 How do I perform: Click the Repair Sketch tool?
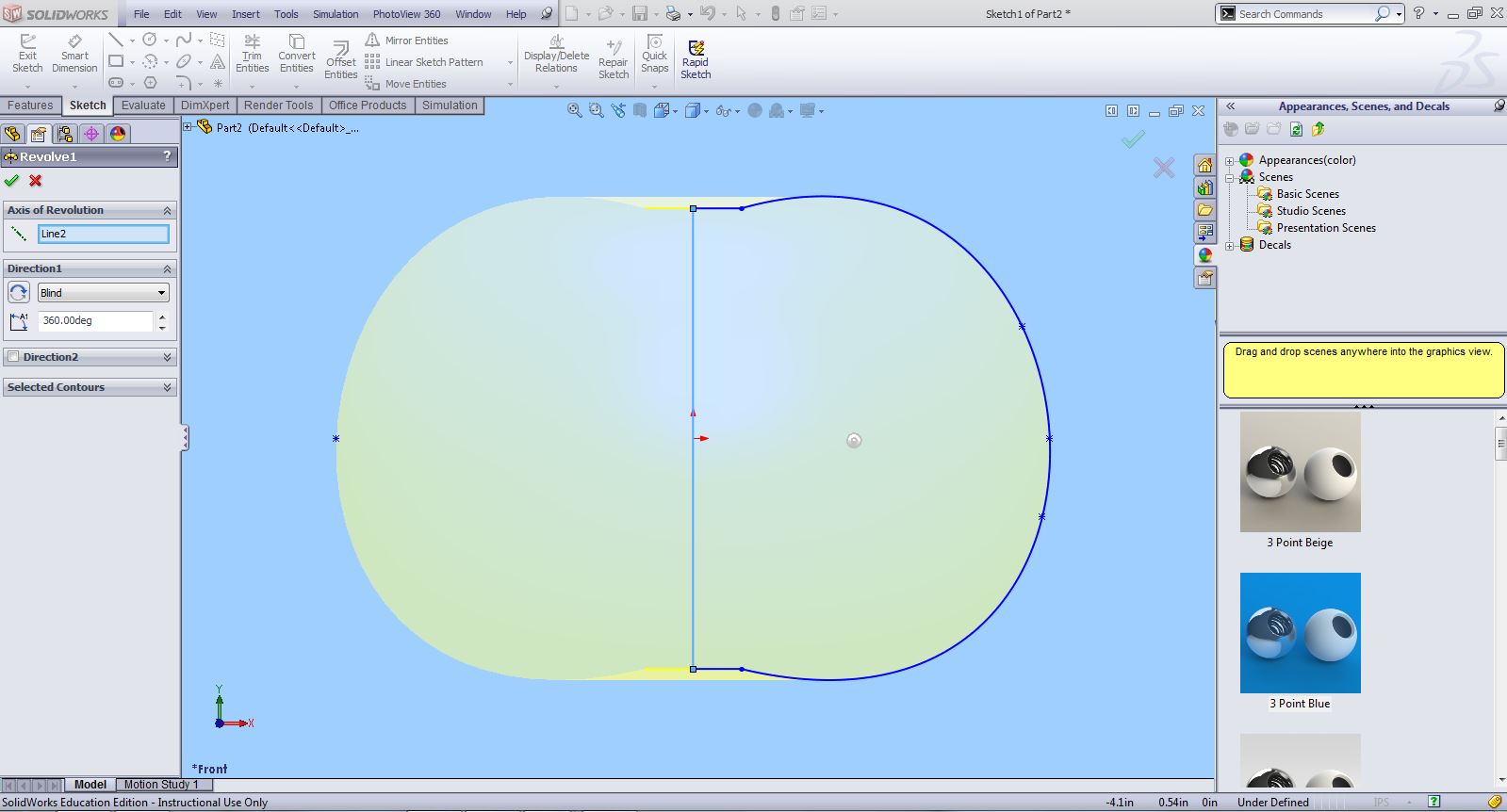(613, 60)
